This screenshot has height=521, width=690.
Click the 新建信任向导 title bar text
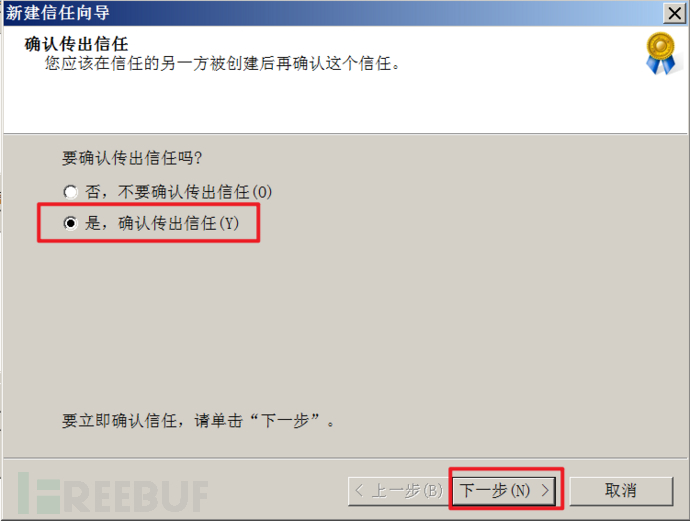(x=58, y=13)
